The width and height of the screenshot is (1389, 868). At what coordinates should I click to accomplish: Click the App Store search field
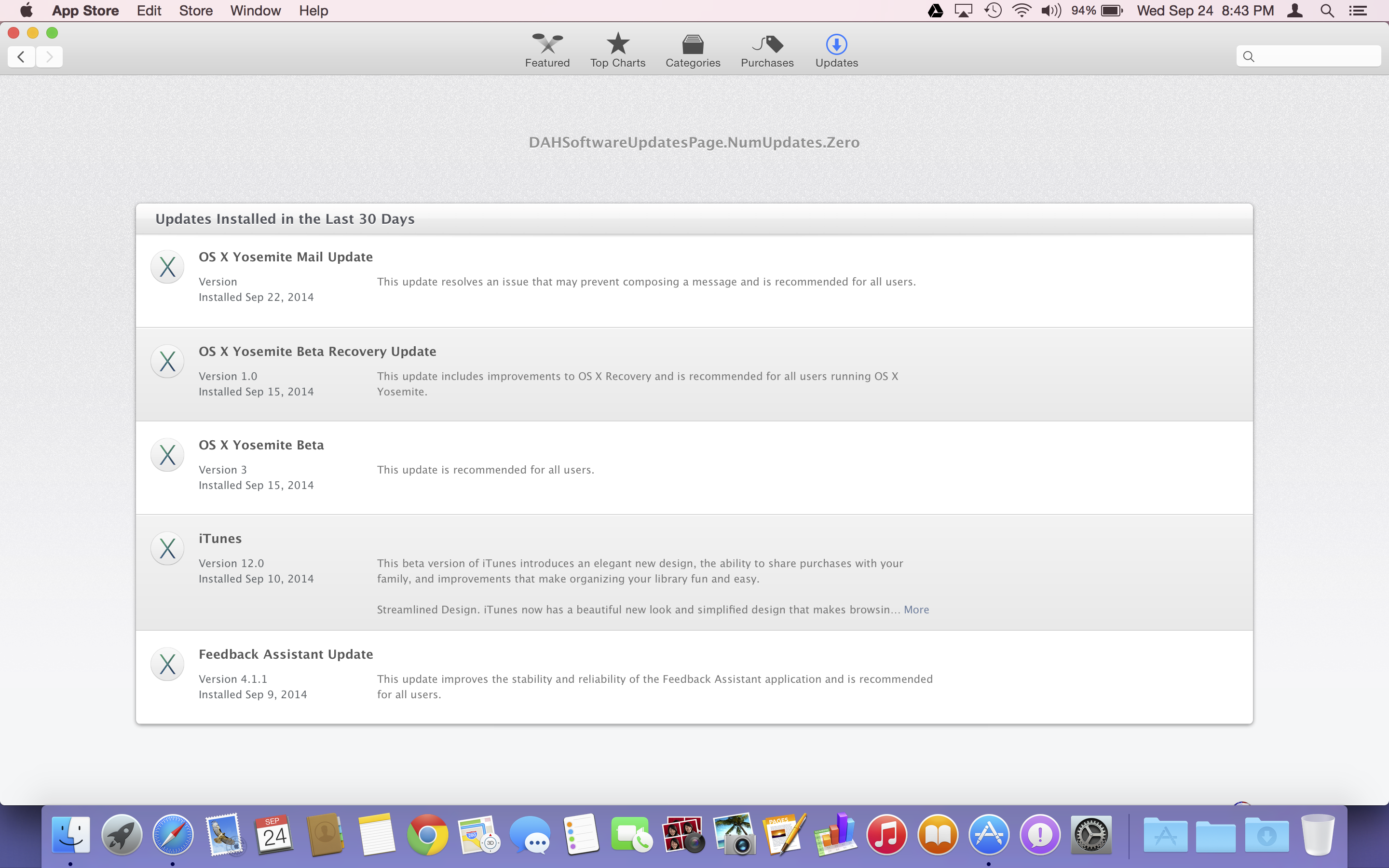point(1308,56)
